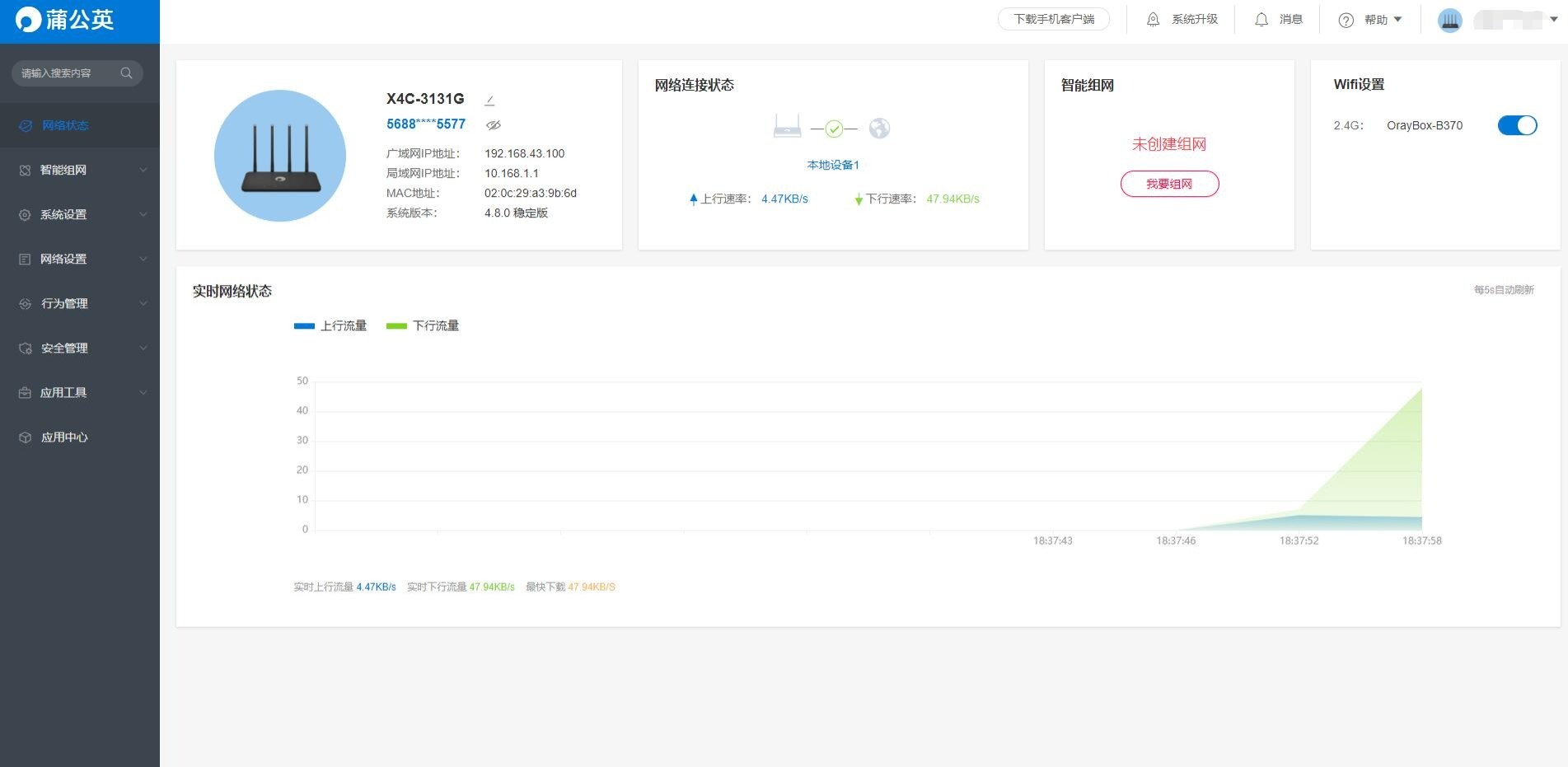Screen dimensions: 1568x767
Task: Open the 帮助 dropdown arrow
Action: pyautogui.click(x=1397, y=20)
